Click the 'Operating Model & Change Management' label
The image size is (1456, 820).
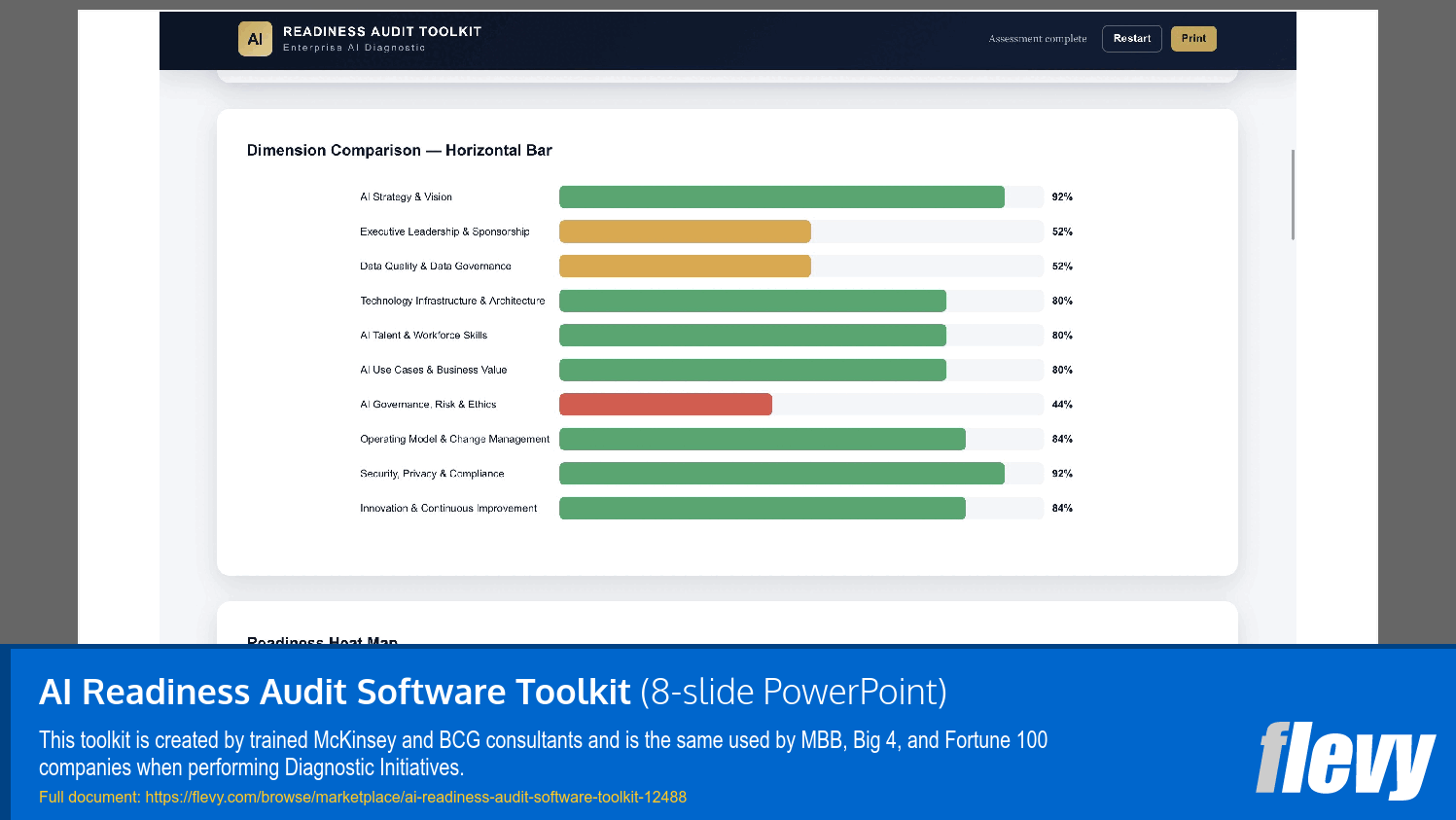[454, 439]
